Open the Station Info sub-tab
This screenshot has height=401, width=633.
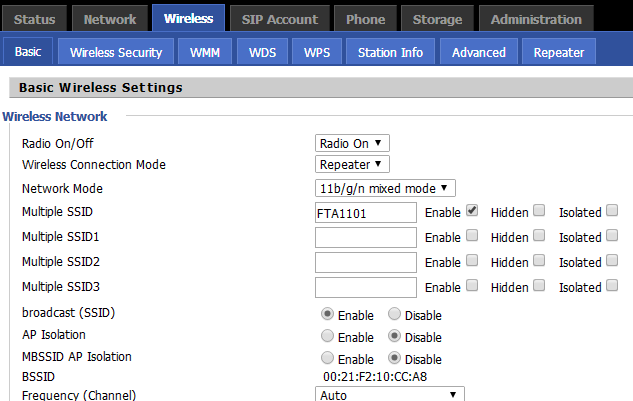(390, 52)
